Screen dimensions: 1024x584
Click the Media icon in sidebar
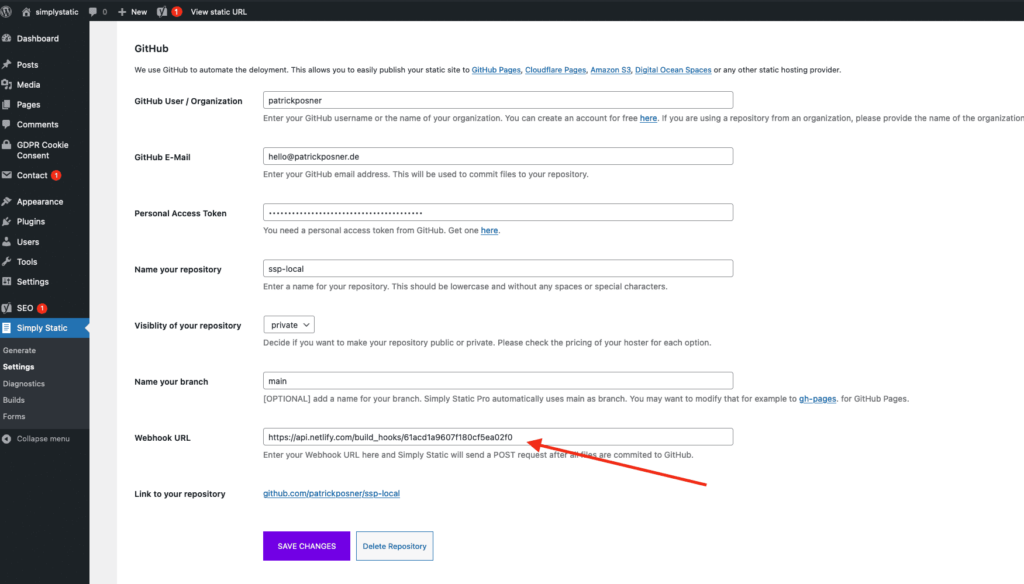(7, 84)
